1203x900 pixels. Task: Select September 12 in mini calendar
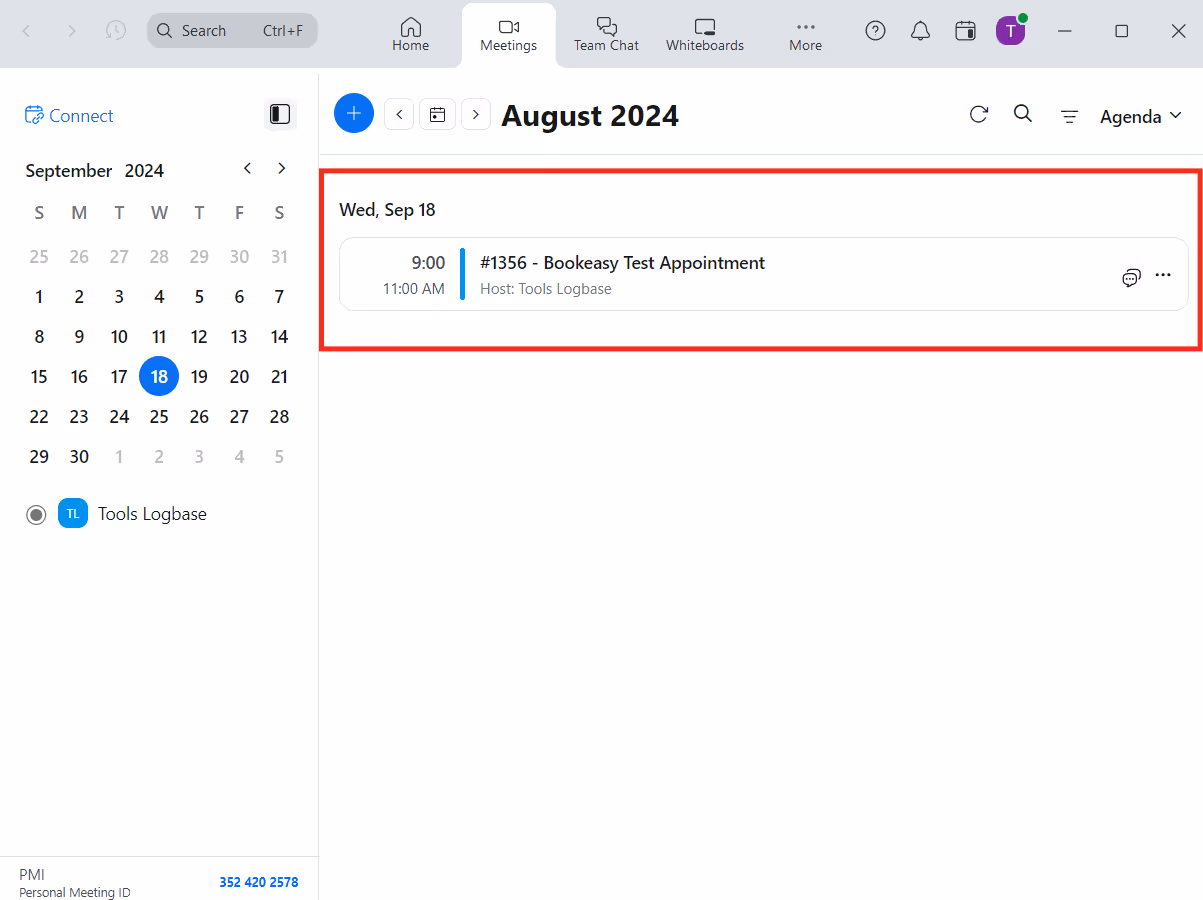click(x=199, y=337)
